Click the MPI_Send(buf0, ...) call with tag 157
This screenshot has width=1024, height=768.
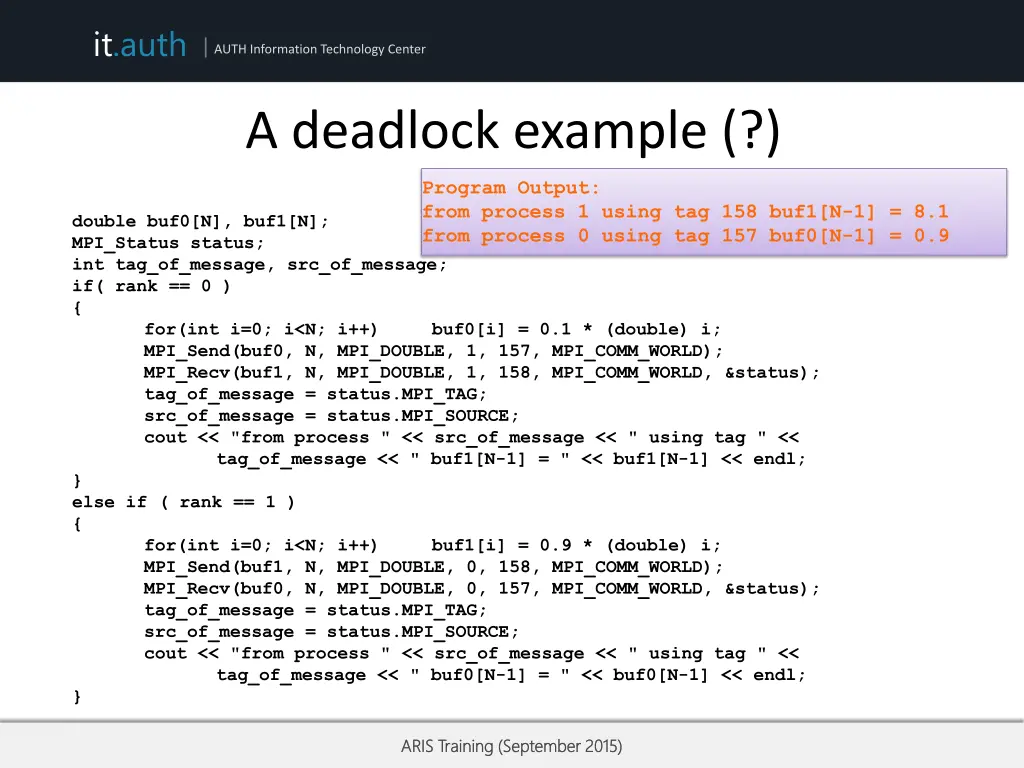[433, 351]
